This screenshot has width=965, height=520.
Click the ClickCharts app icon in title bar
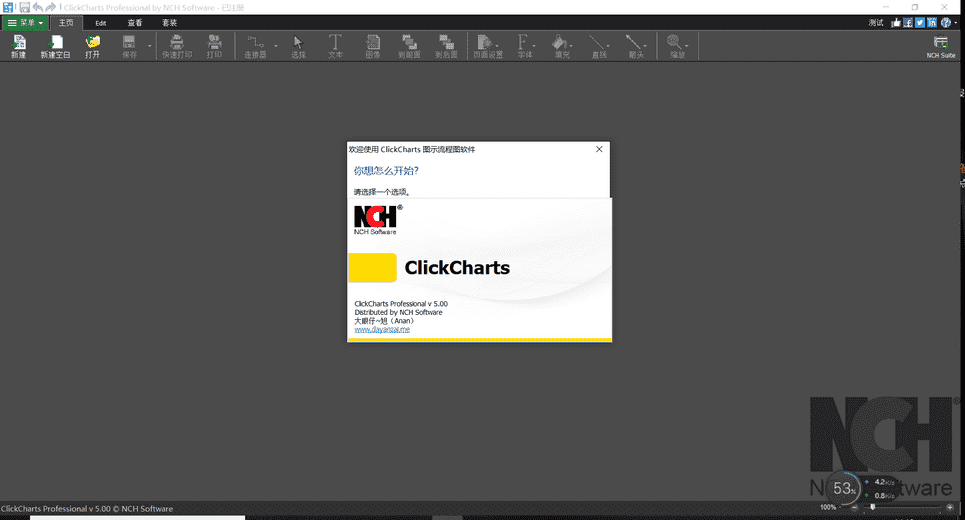(x=7, y=7)
